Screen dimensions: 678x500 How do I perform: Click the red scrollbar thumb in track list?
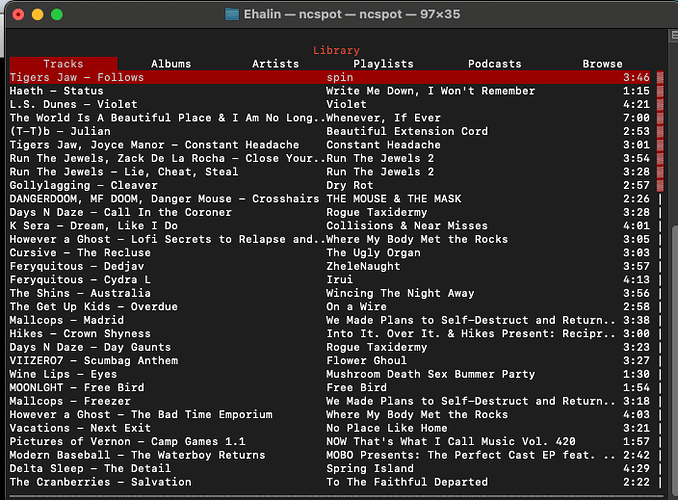660,131
